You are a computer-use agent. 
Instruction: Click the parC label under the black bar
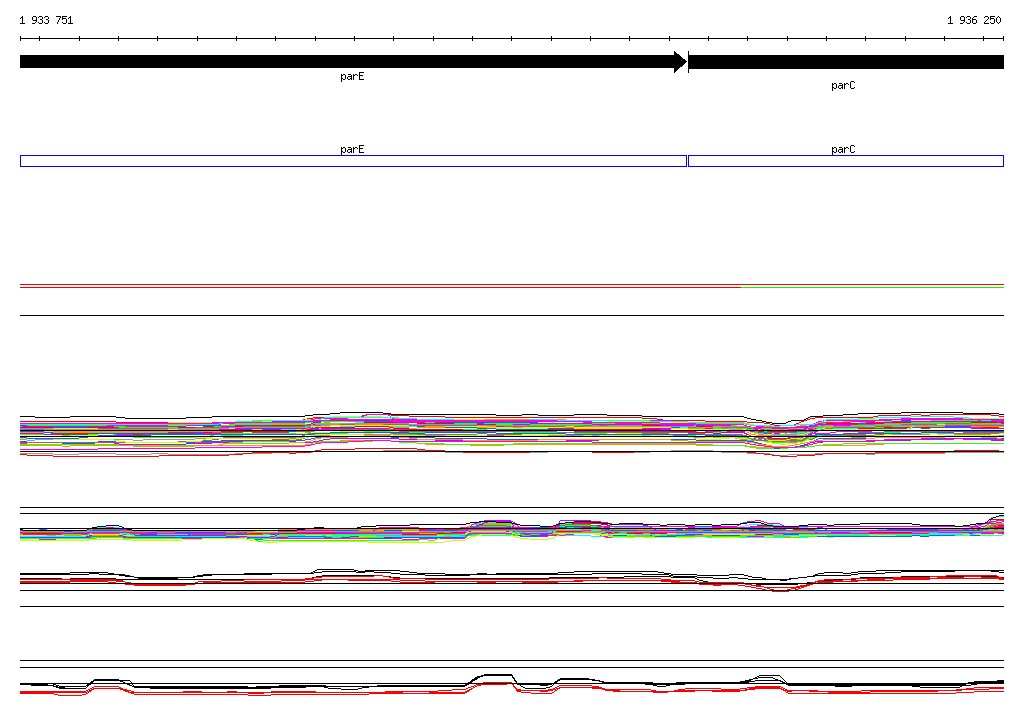pyautogui.click(x=843, y=86)
